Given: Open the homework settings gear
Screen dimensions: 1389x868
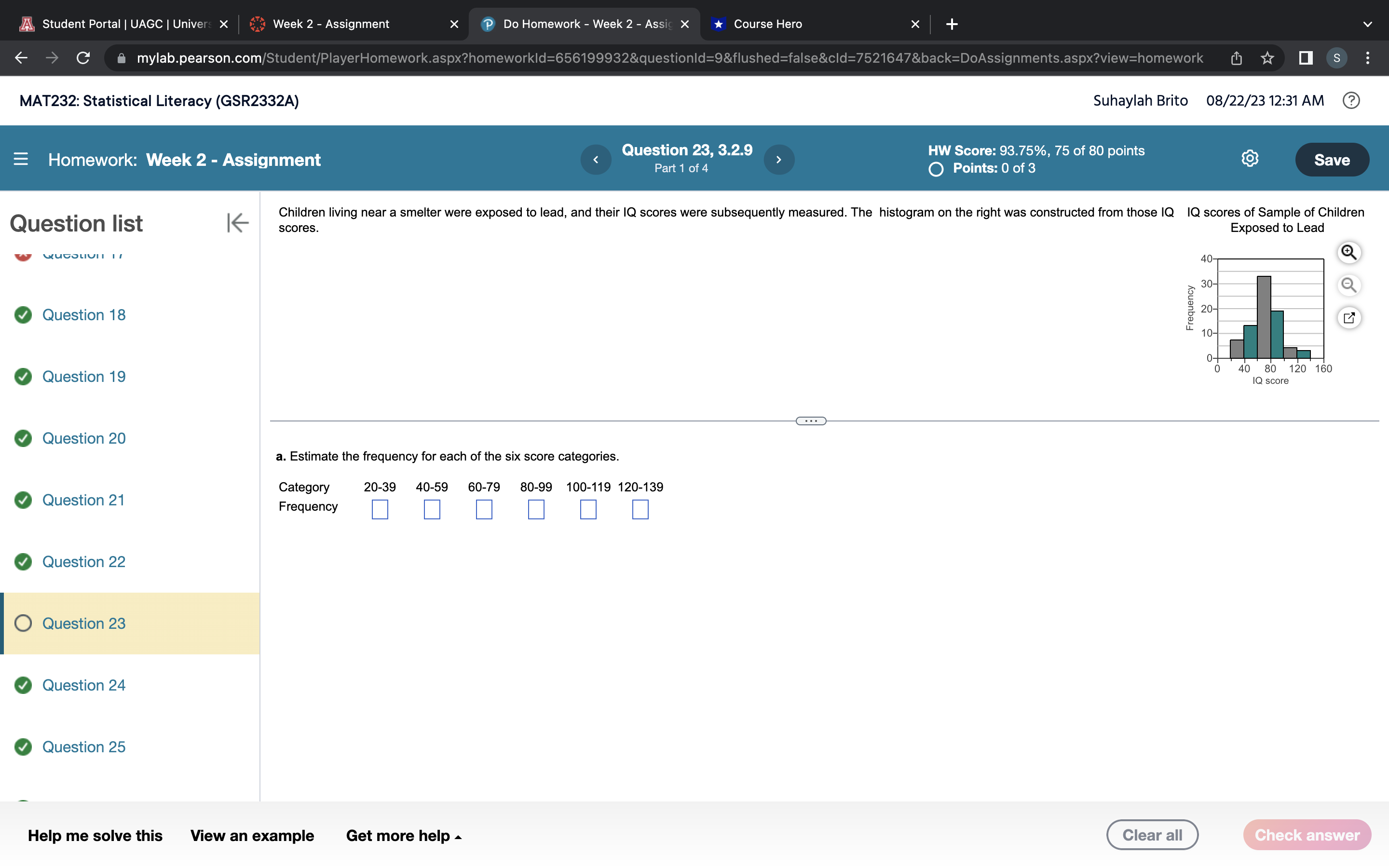Looking at the screenshot, I should coord(1249,159).
